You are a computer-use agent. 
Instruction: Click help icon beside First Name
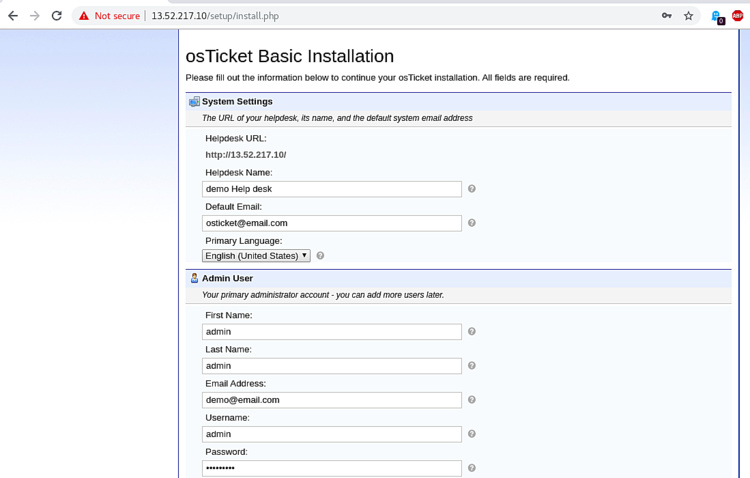click(x=472, y=331)
